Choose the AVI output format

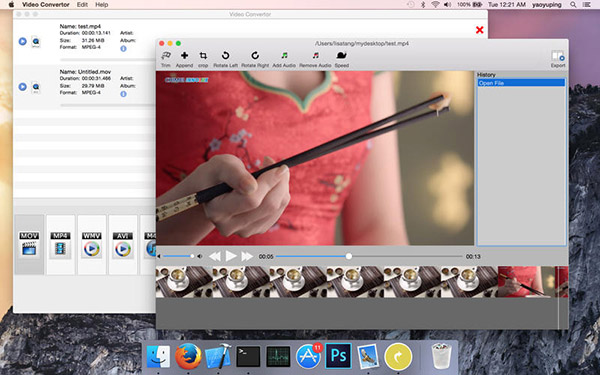[x=123, y=245]
